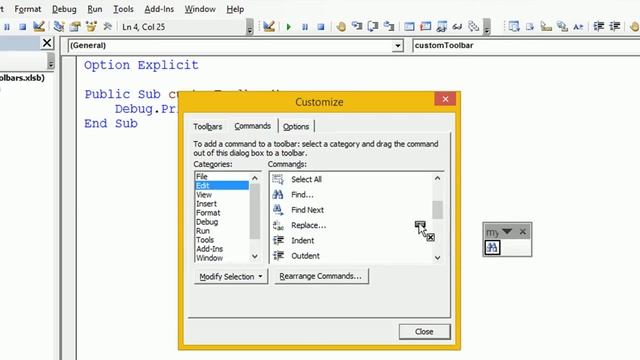Select Format category in Categories list
Image resolution: width=640 pixels, height=360 pixels.
tap(222, 213)
